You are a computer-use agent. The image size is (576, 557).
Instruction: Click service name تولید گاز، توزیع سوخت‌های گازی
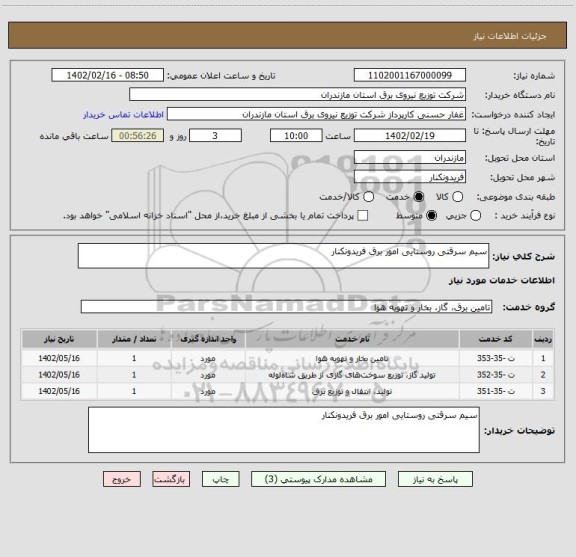click(352, 375)
